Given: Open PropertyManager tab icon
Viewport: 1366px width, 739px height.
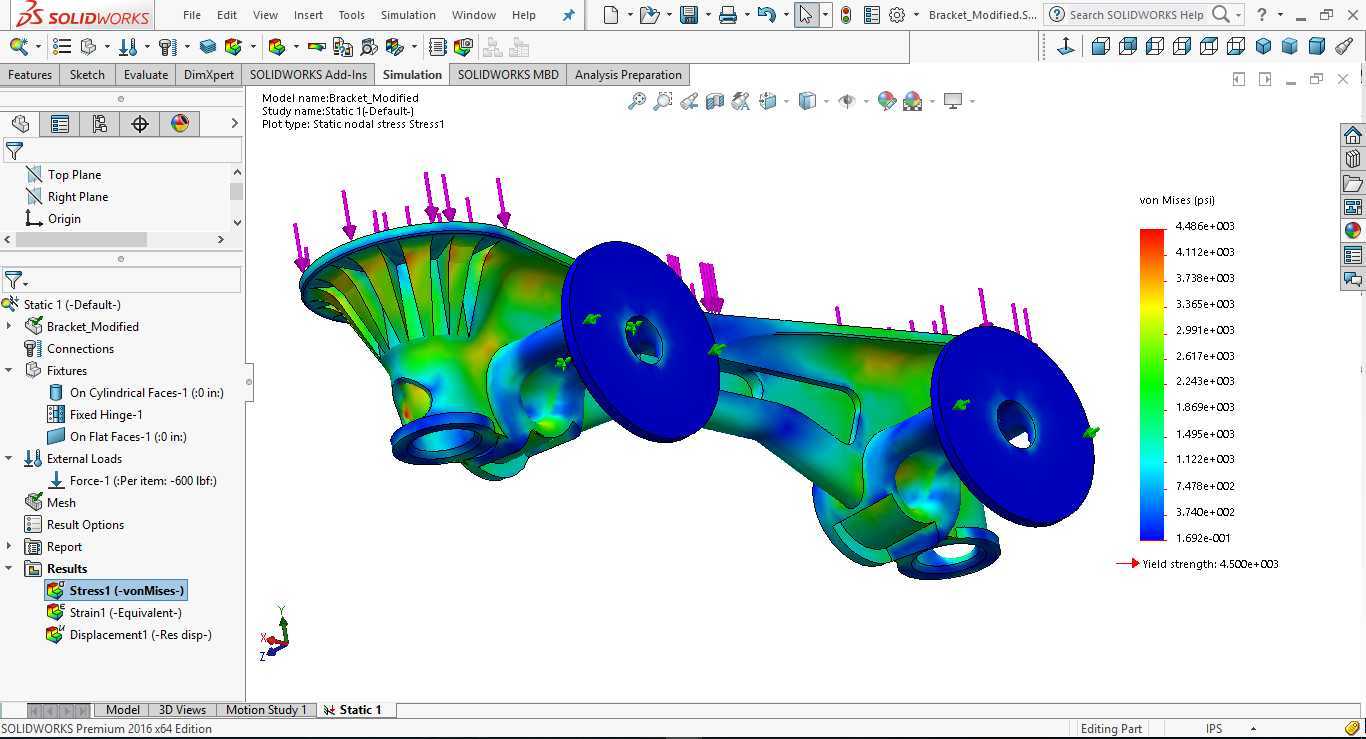Looking at the screenshot, I should coord(60,124).
